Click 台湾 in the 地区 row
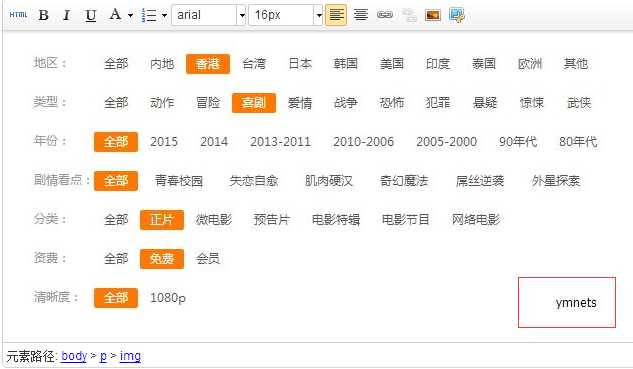 point(254,64)
